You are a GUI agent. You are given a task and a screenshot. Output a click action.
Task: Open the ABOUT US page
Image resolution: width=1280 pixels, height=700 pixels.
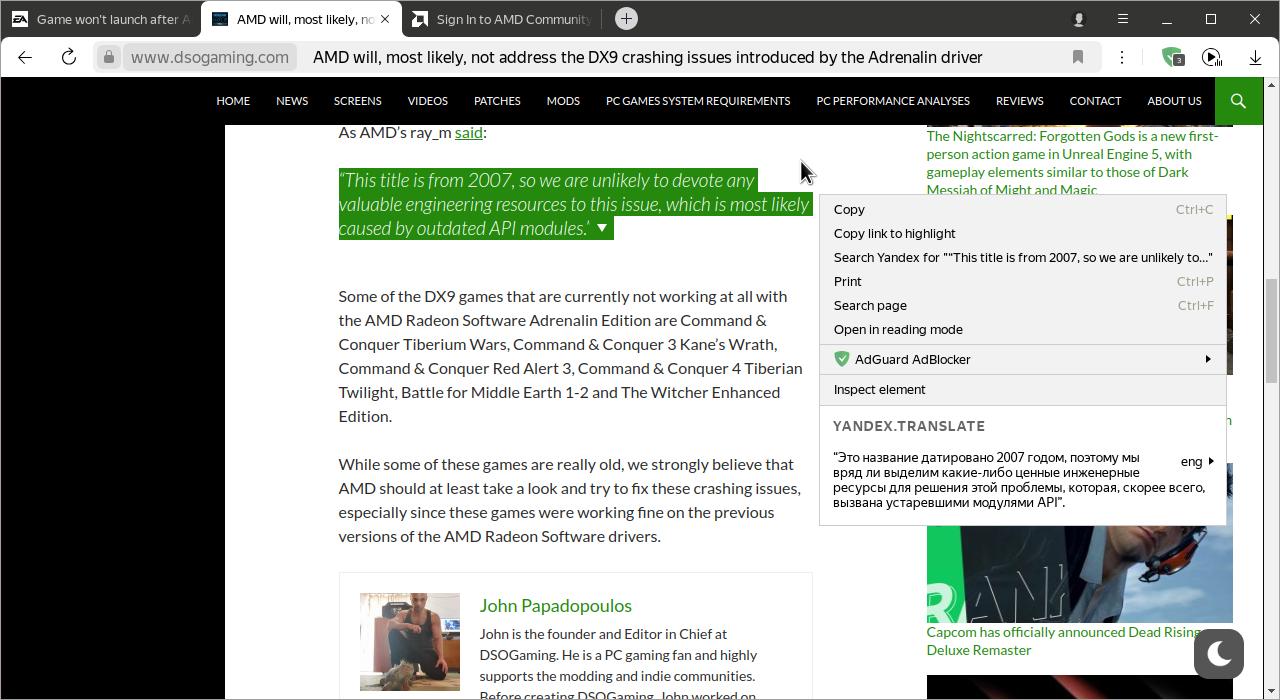[1174, 101]
